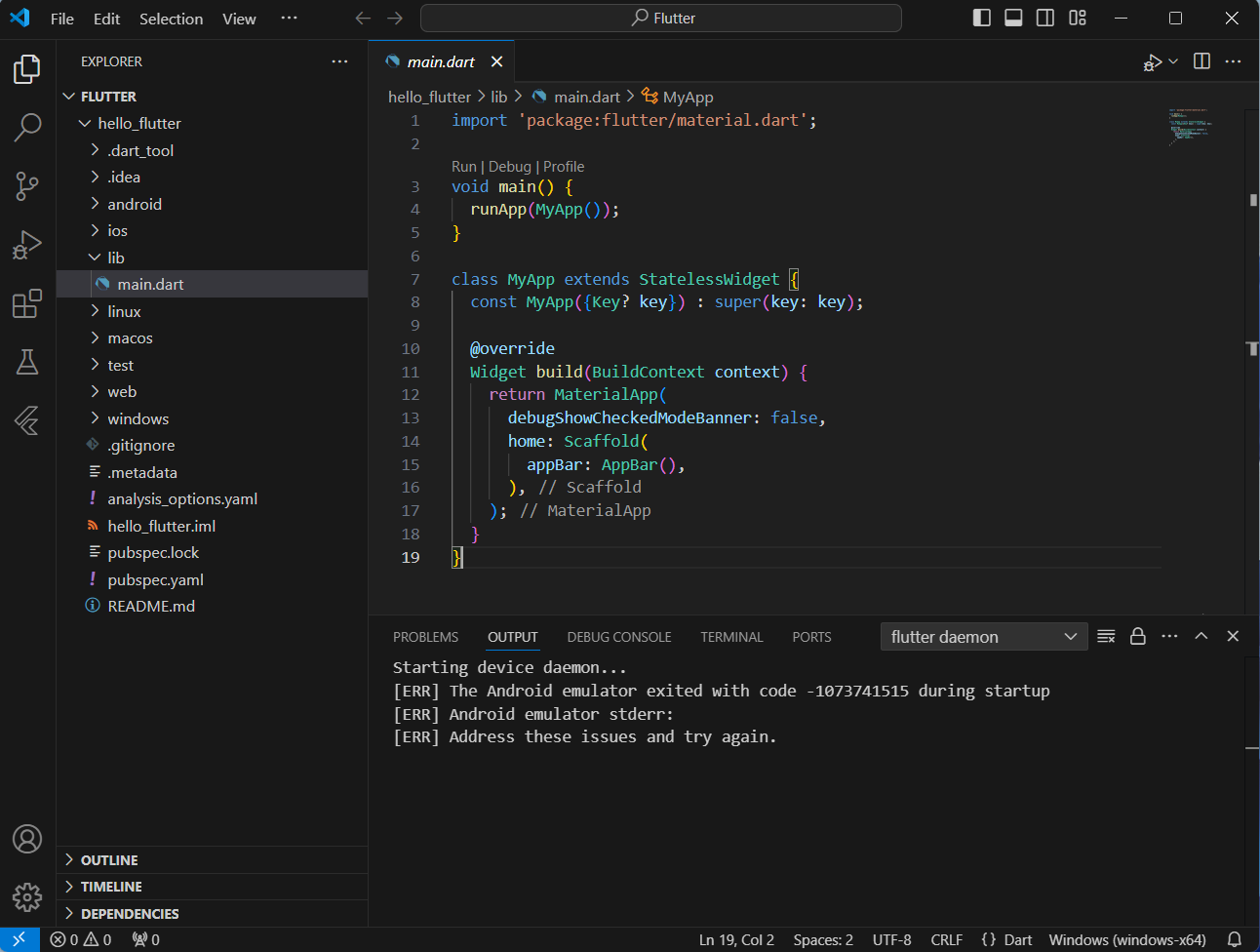Open the Run and Debug view
This screenshot has width=1260, height=952.
(x=27, y=245)
